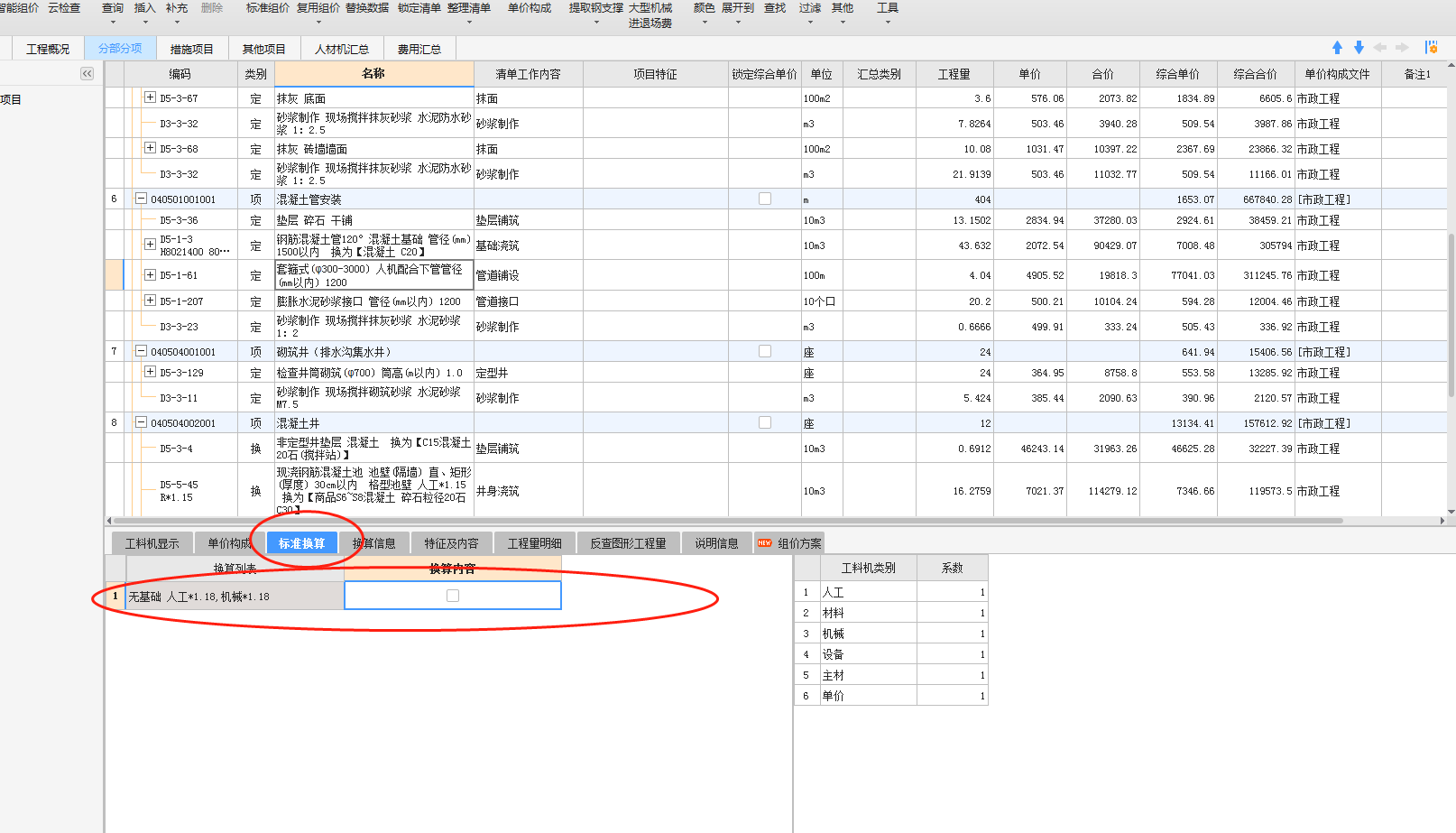1456x833 pixels.
Task: Switch to the 其他项目 tab
Action: 264,49
